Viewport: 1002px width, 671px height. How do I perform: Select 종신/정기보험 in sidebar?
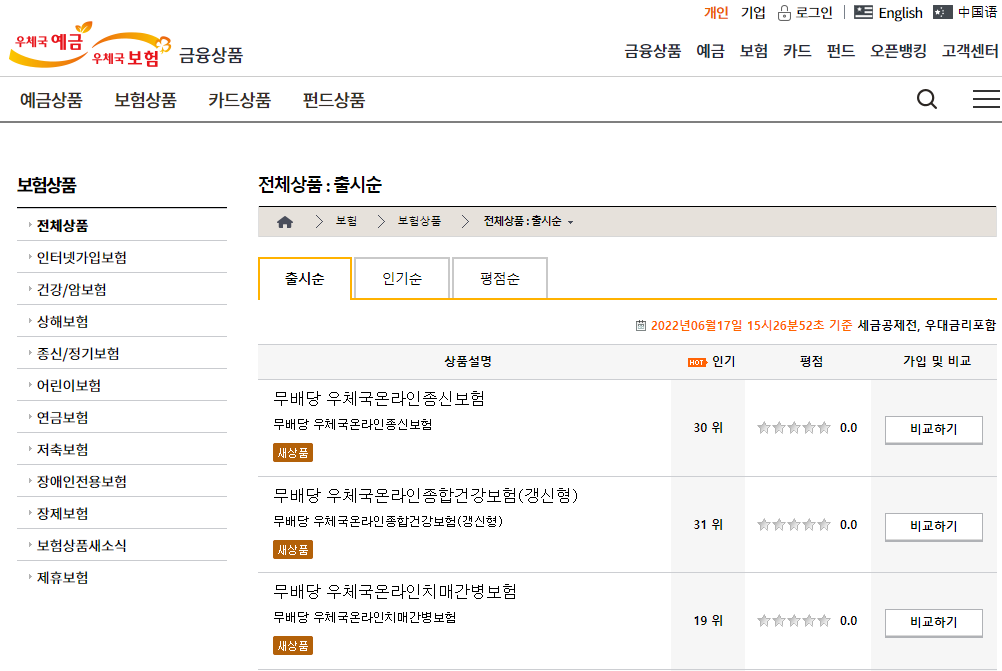coord(77,353)
